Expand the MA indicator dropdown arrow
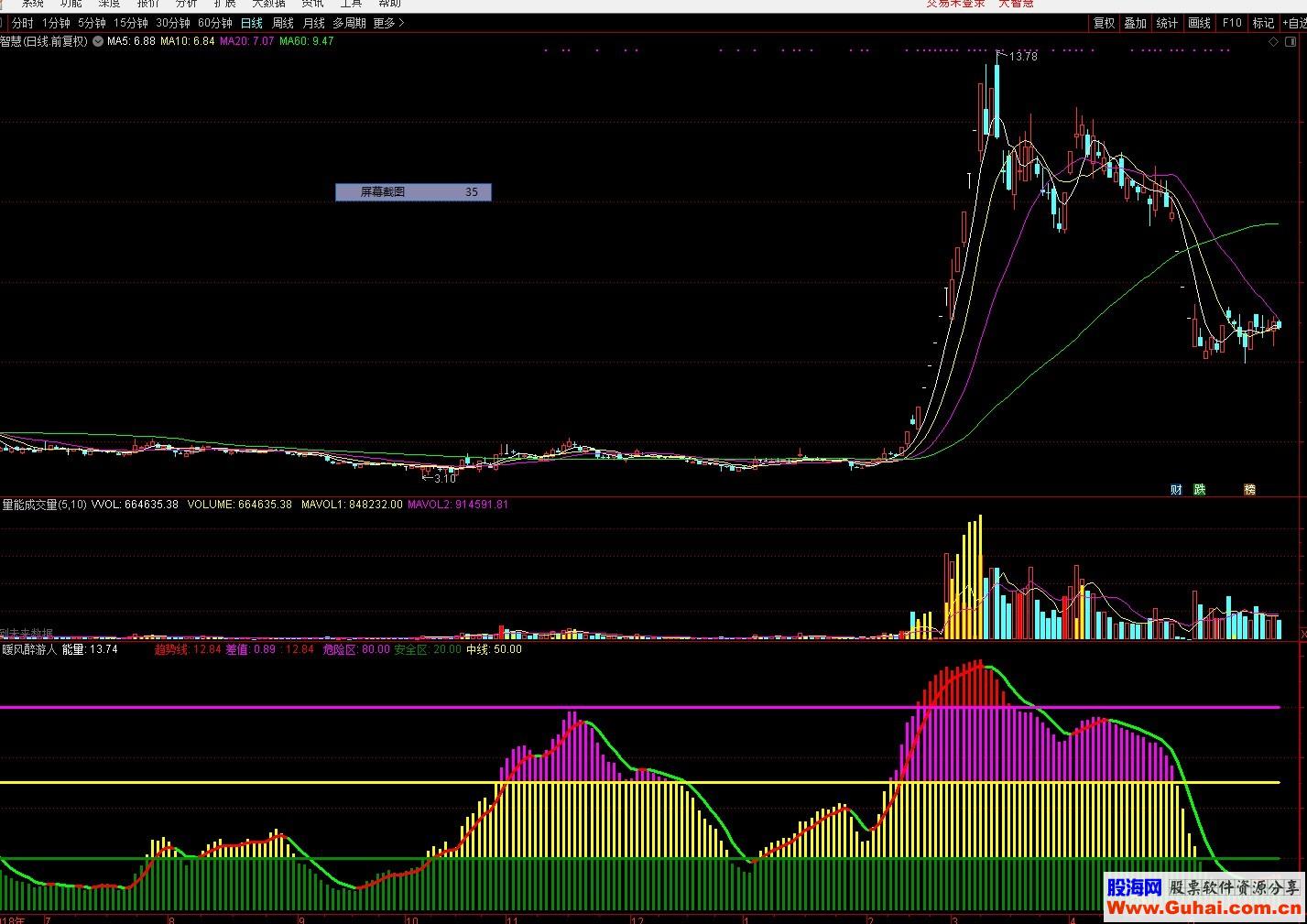This screenshot has height=924, width=1307. click(98, 41)
